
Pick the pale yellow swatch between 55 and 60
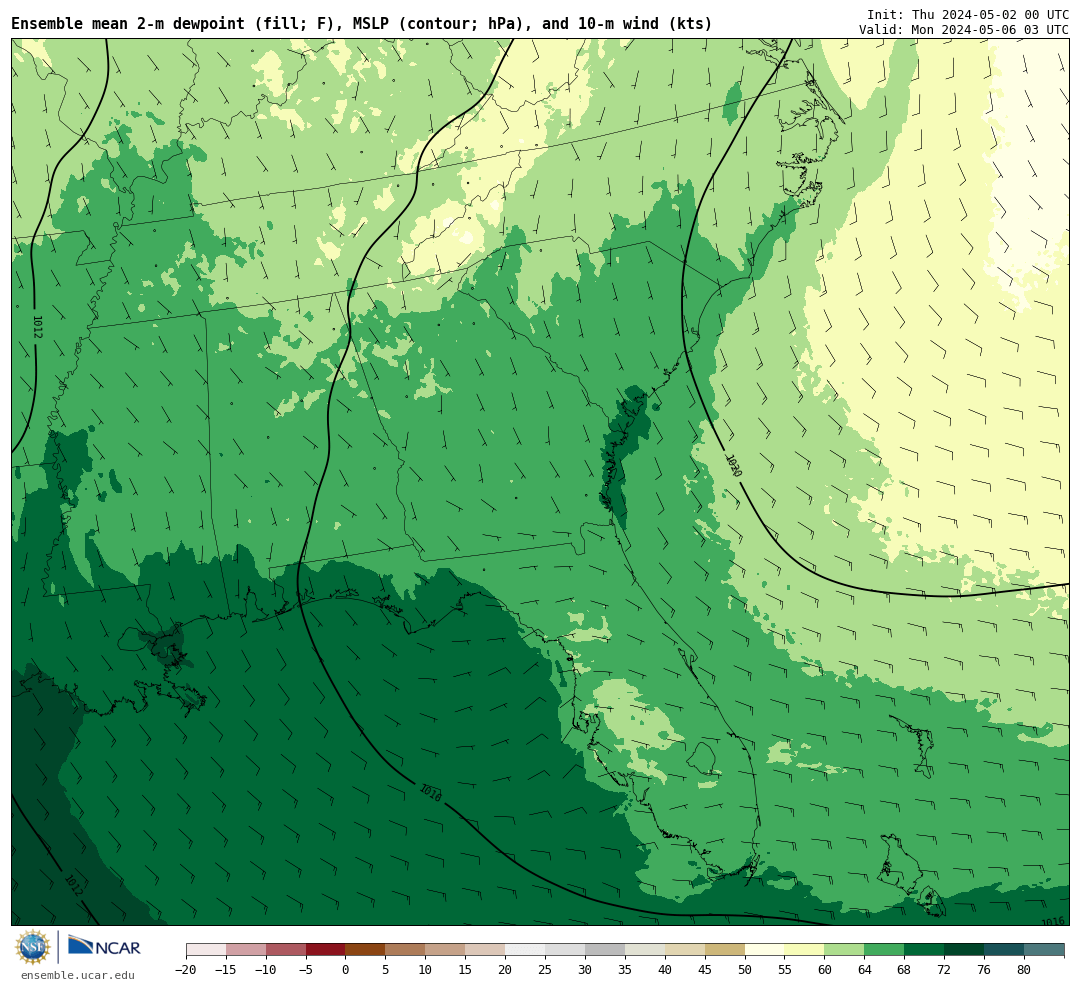805,950
